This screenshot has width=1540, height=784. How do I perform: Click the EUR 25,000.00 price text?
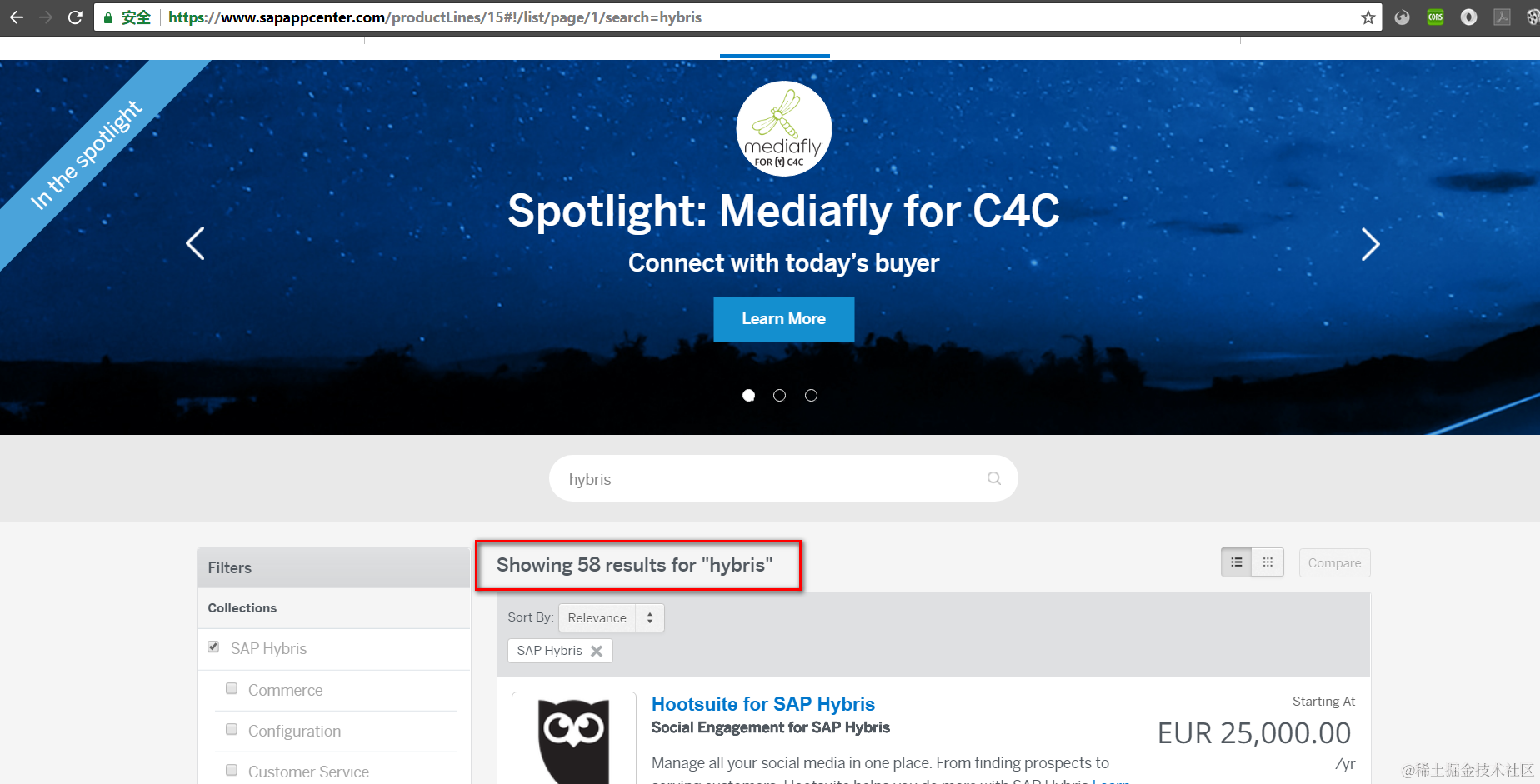point(1254,733)
